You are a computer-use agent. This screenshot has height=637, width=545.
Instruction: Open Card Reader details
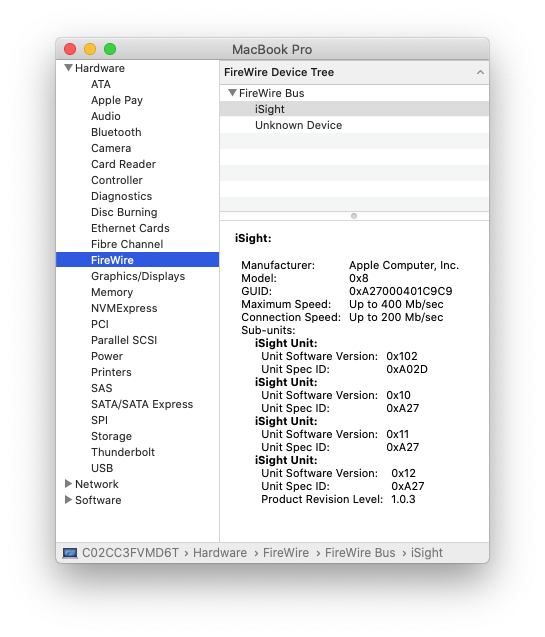(x=123, y=164)
